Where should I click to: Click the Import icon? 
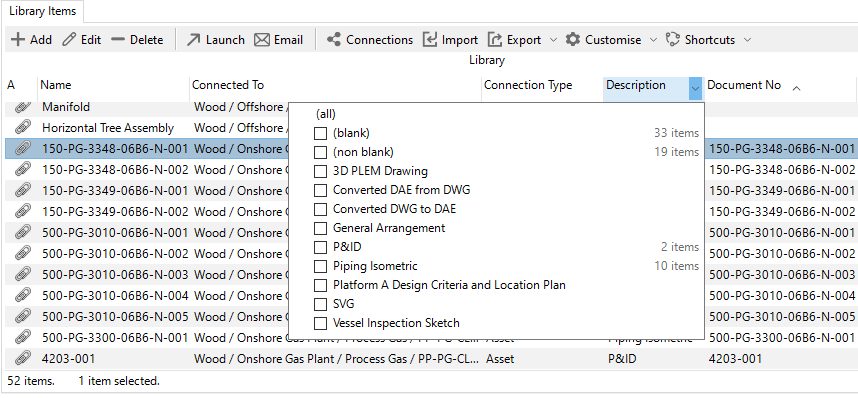point(430,39)
